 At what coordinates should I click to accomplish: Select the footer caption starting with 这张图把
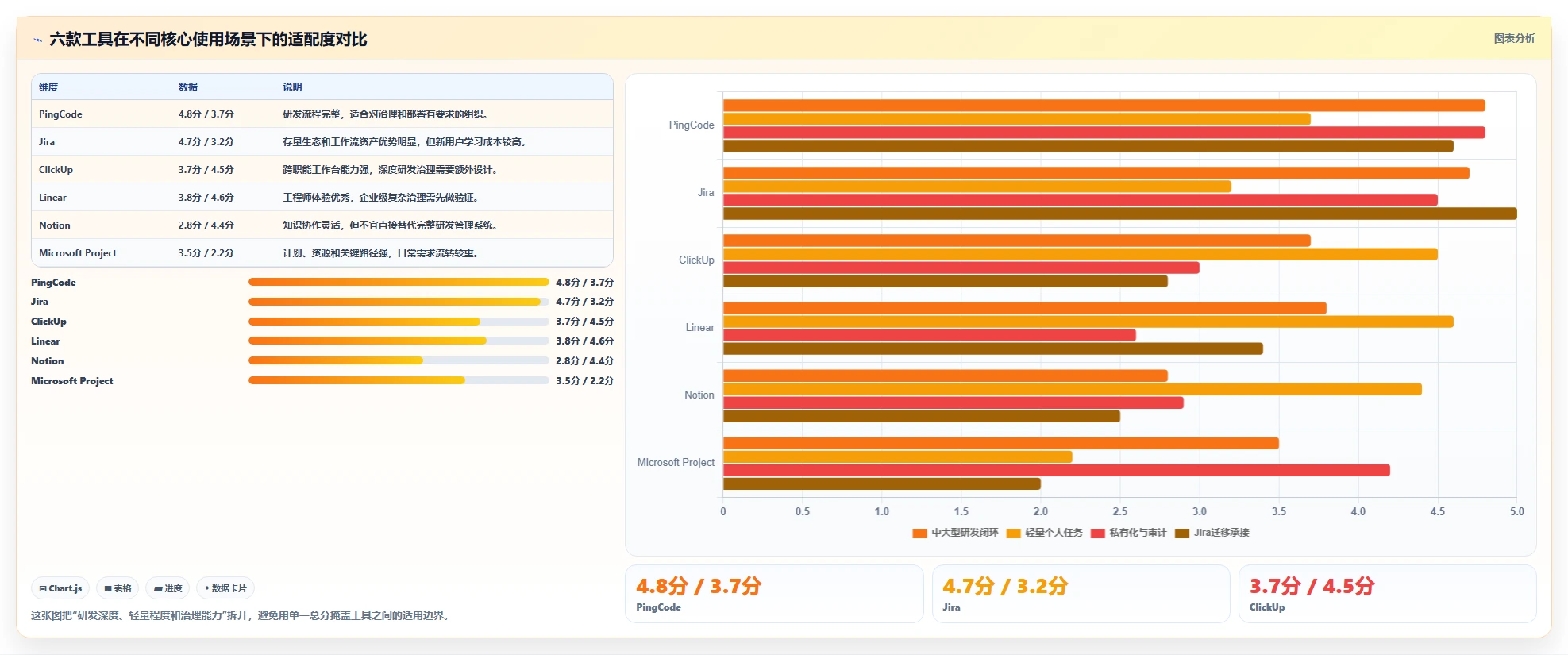tap(242, 615)
